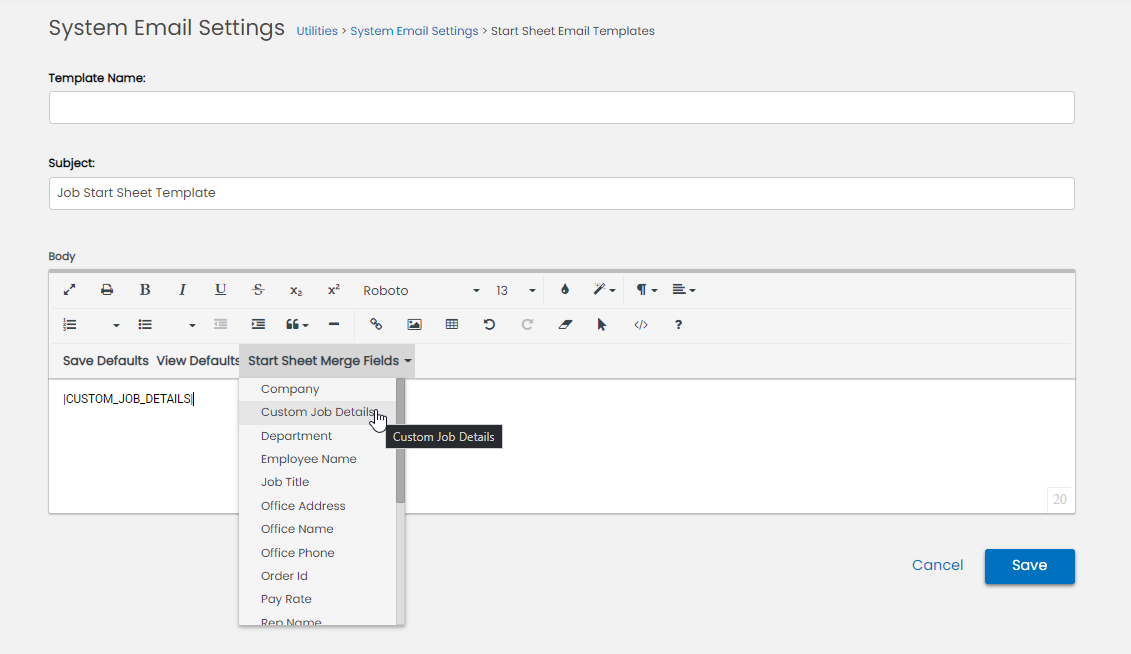Toggle italic text formatting
The width and height of the screenshot is (1131, 654).
point(182,290)
